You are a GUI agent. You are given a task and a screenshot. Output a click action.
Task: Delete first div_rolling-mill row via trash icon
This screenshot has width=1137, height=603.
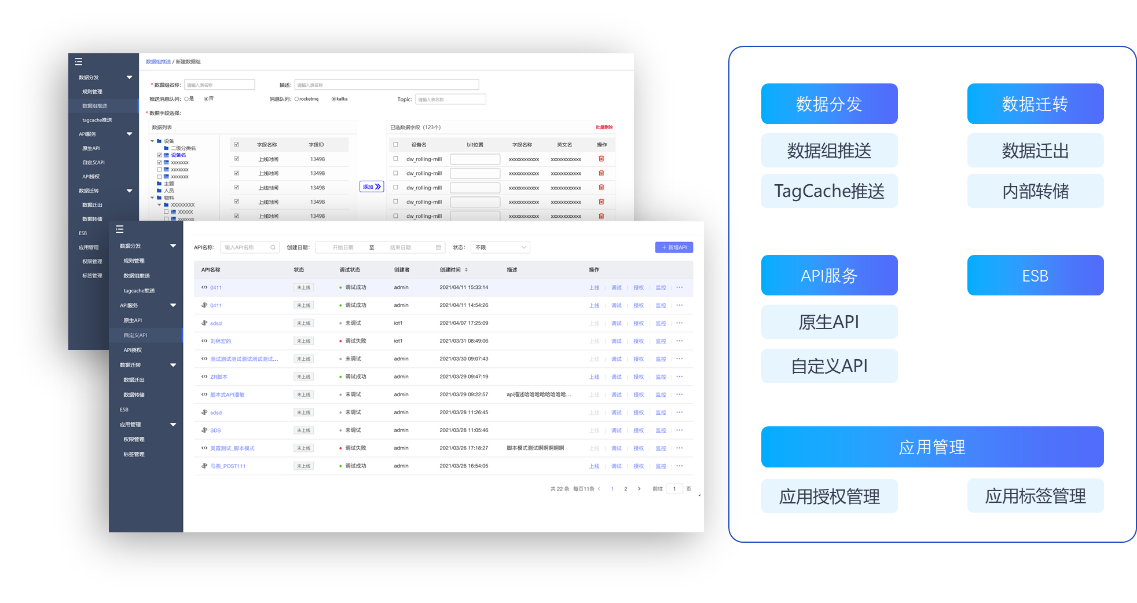(601, 159)
